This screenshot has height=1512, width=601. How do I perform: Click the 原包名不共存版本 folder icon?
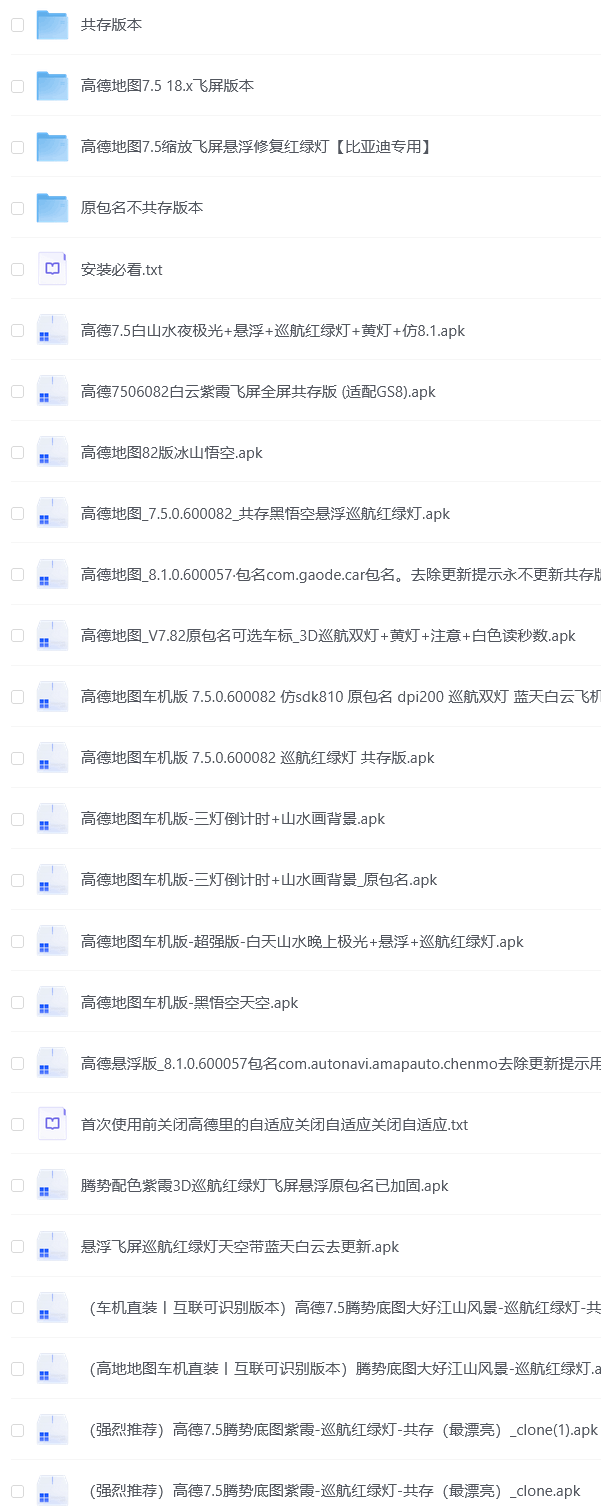52,208
